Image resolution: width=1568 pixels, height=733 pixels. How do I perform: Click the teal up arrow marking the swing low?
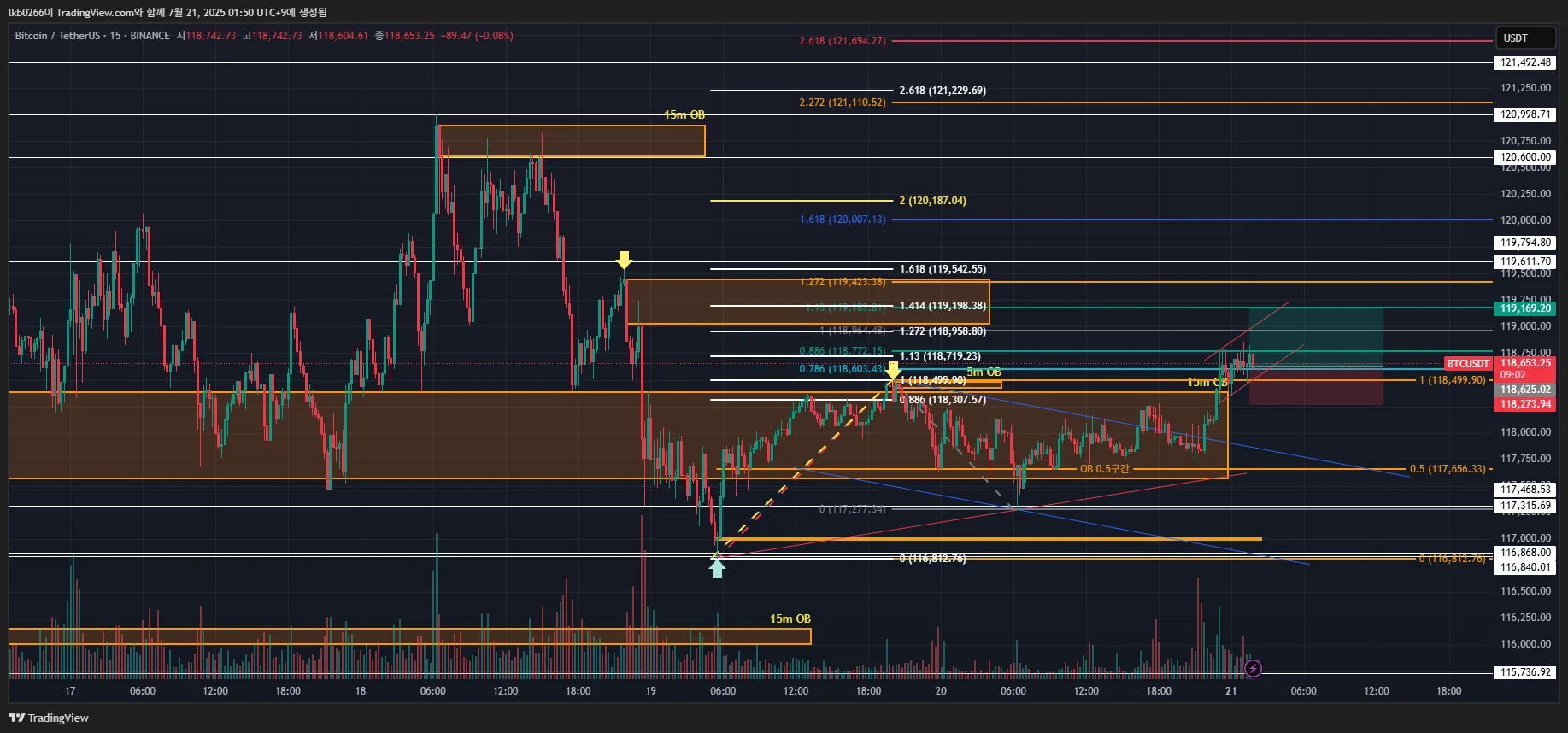(x=717, y=568)
